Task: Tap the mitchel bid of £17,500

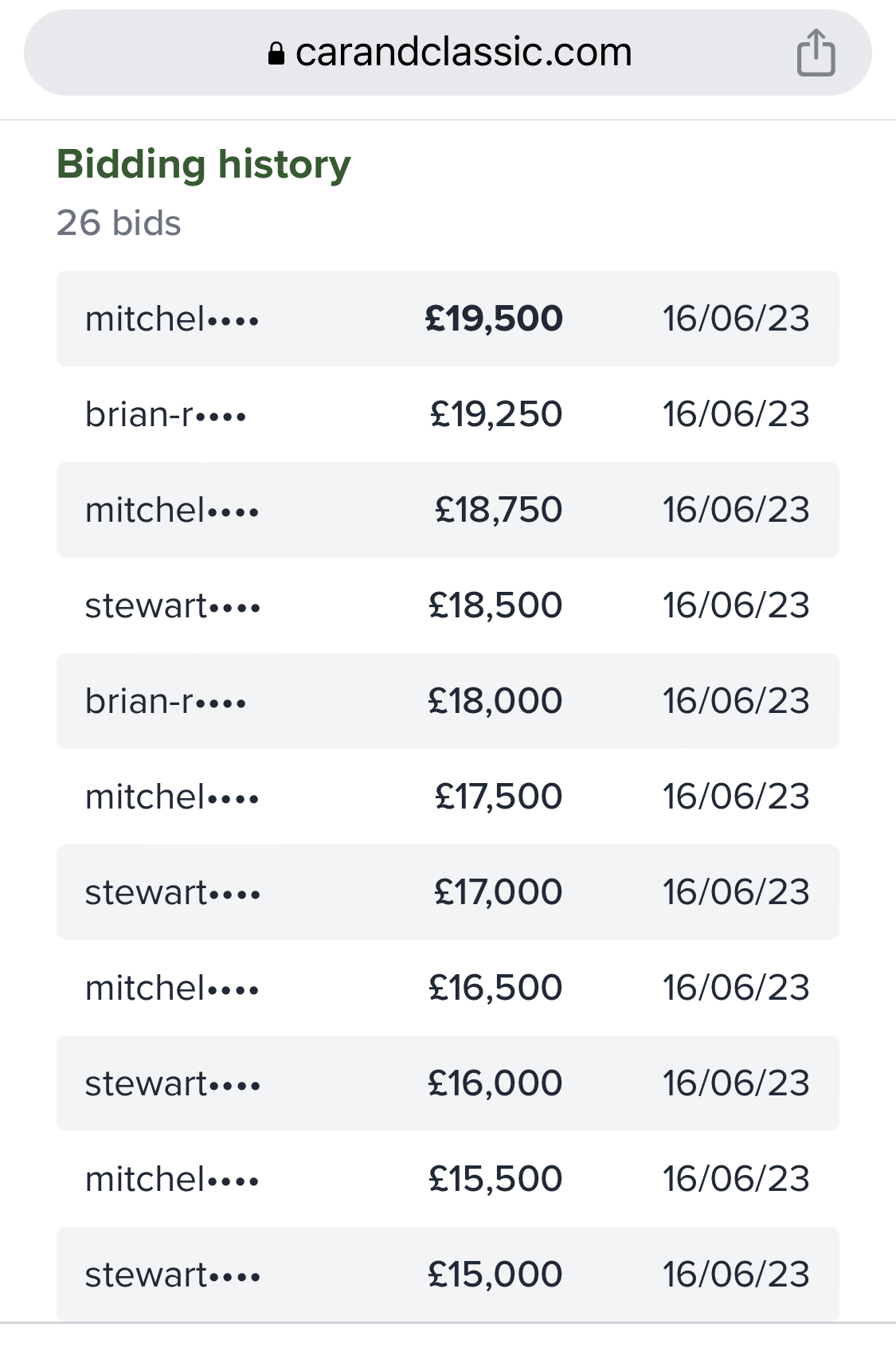Action: click(x=448, y=797)
